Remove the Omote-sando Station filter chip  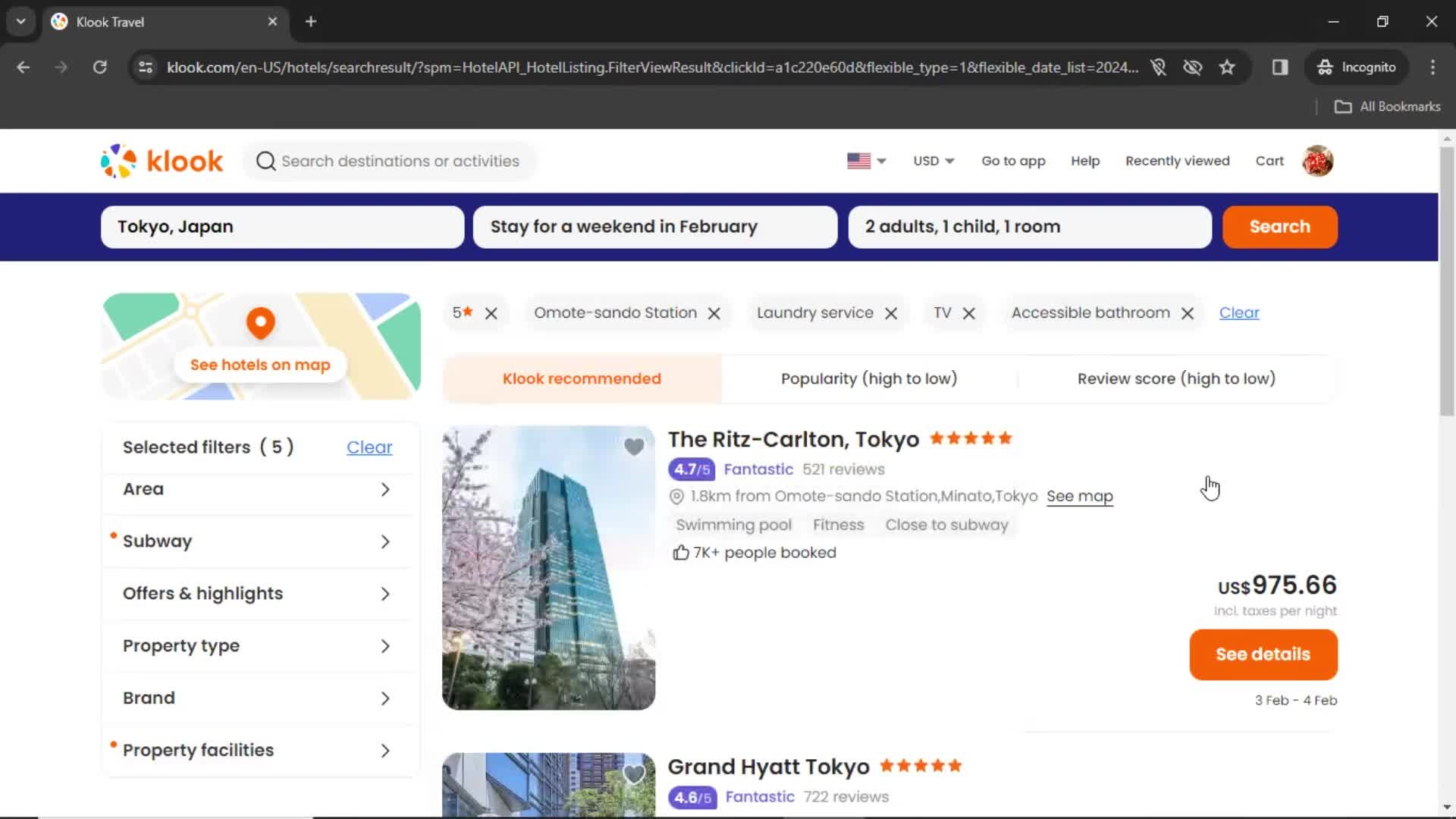click(714, 313)
